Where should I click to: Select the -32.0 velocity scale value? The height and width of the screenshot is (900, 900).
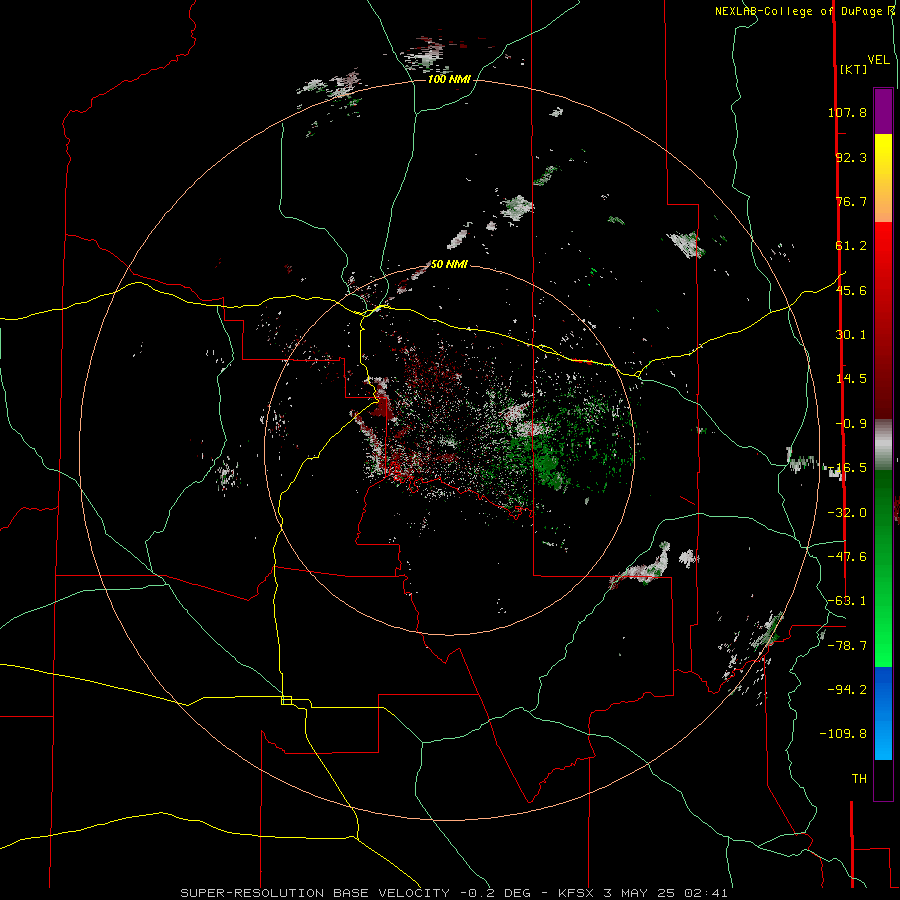click(x=847, y=513)
